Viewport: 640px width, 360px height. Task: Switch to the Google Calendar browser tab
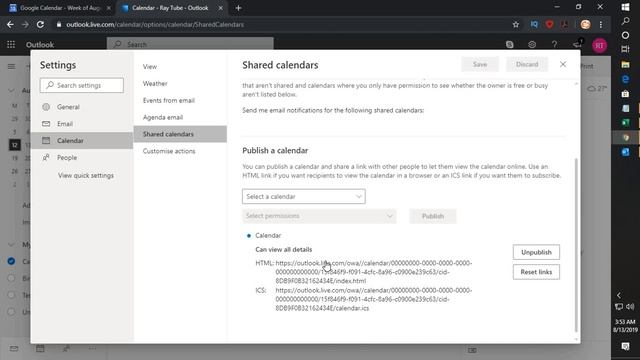pyautogui.click(x=59, y=8)
